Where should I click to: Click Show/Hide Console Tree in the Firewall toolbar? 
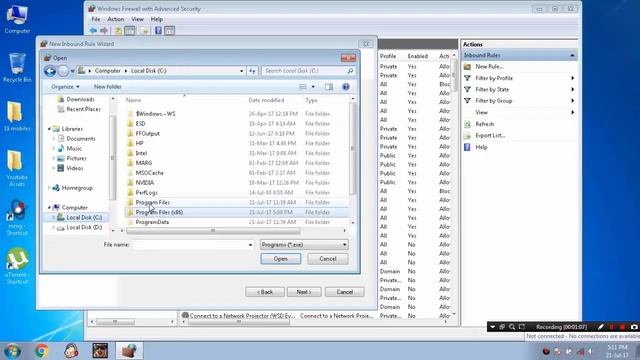point(130,31)
